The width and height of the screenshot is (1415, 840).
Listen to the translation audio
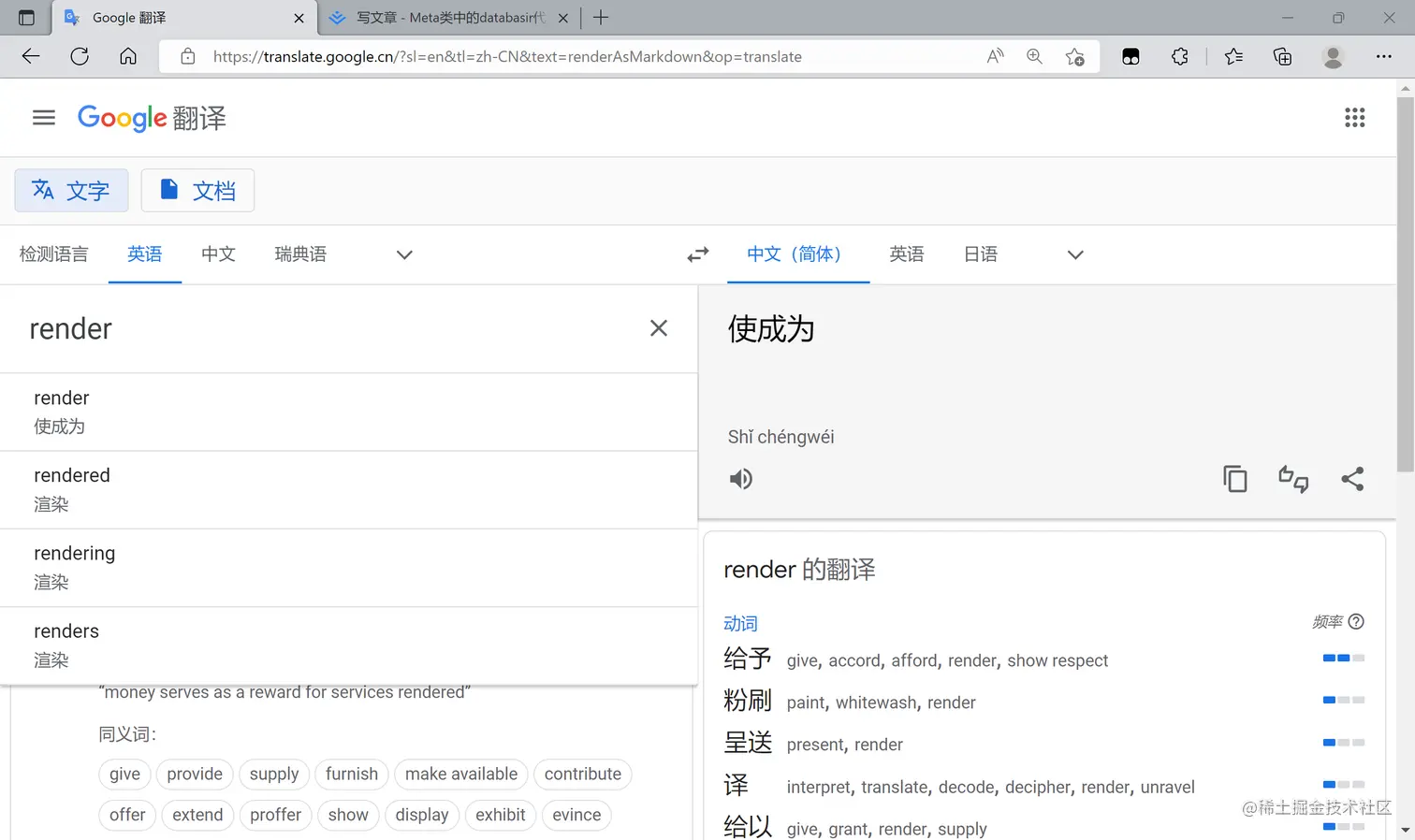coord(741,479)
